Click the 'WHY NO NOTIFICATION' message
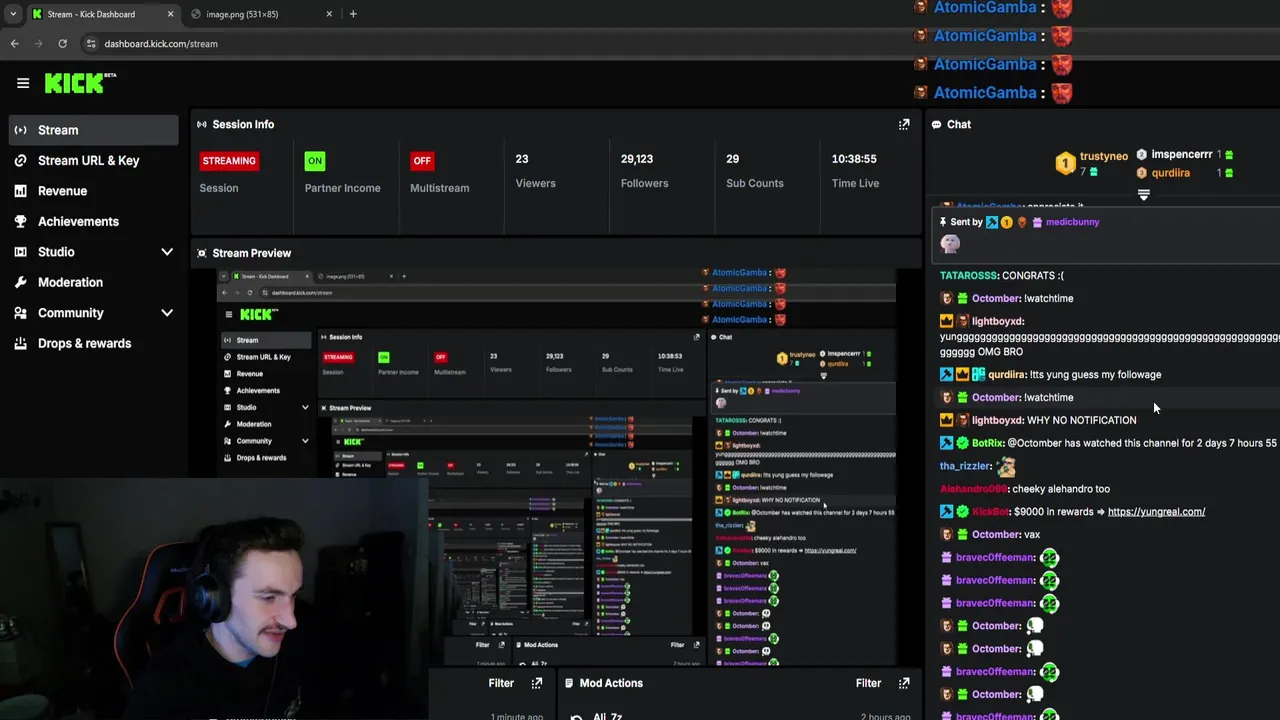 1082,420
